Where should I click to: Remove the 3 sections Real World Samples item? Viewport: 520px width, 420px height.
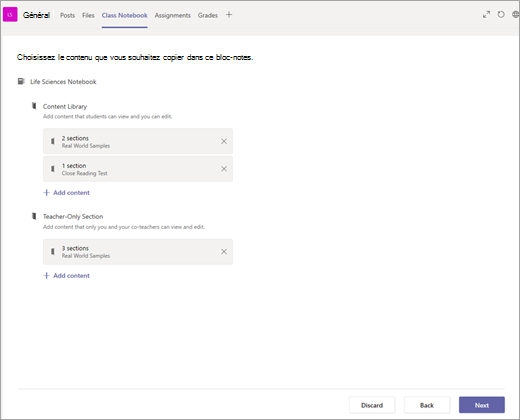coord(224,252)
